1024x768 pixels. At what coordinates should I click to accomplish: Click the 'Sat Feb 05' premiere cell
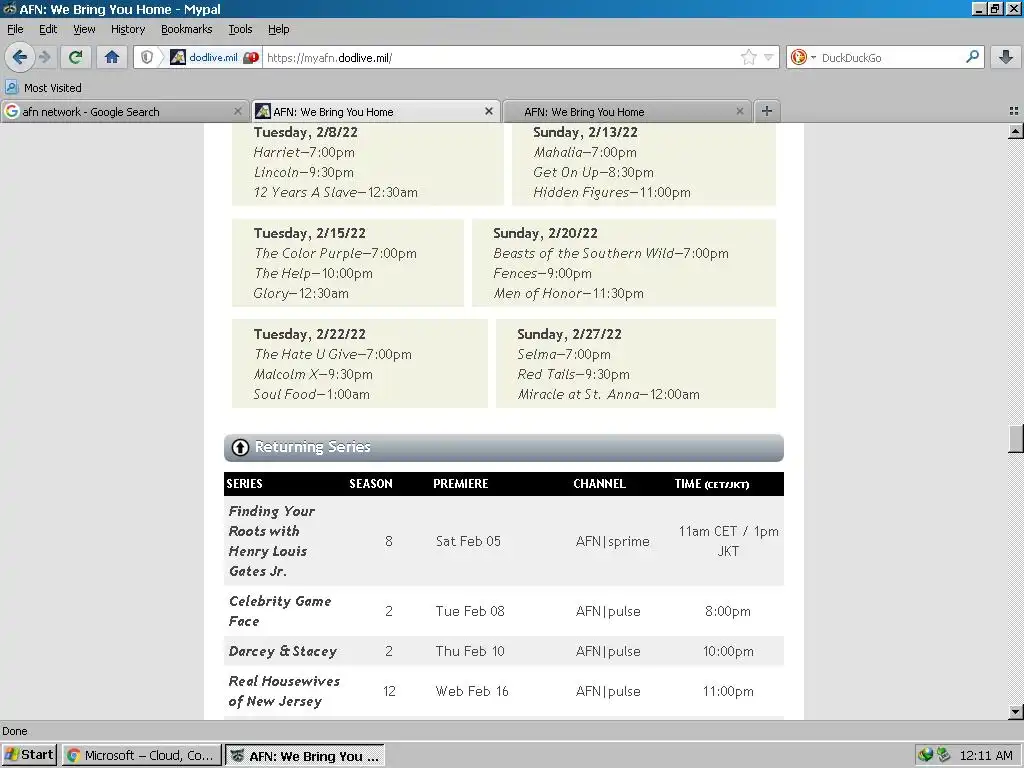click(468, 541)
